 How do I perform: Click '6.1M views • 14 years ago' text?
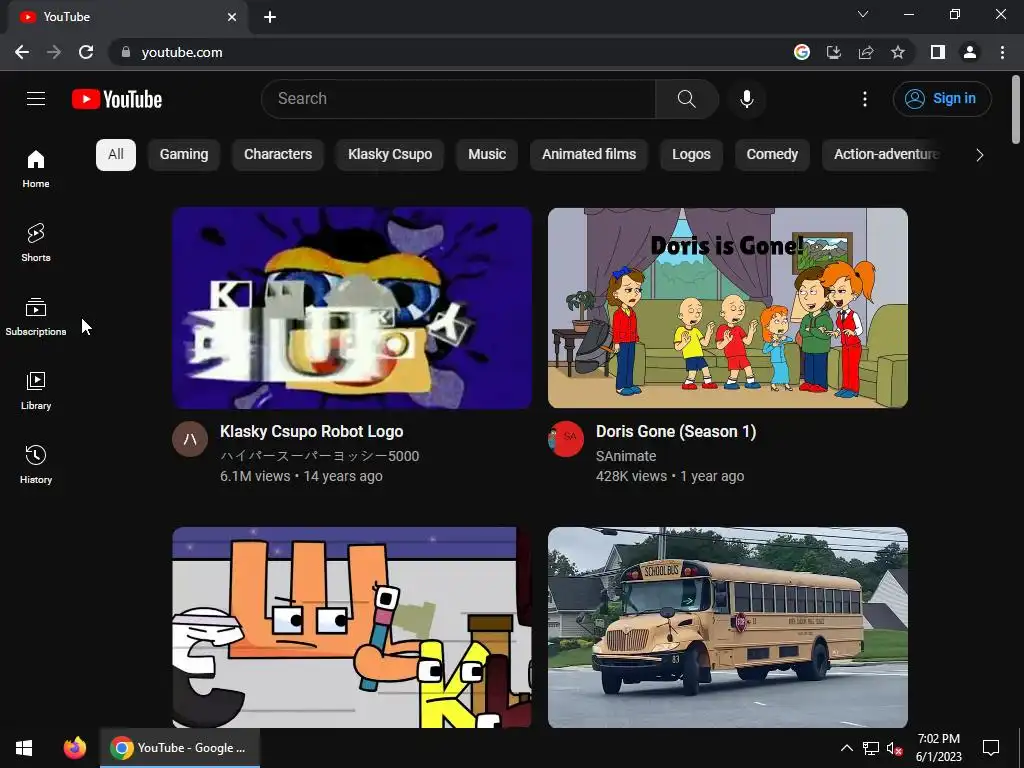301,476
